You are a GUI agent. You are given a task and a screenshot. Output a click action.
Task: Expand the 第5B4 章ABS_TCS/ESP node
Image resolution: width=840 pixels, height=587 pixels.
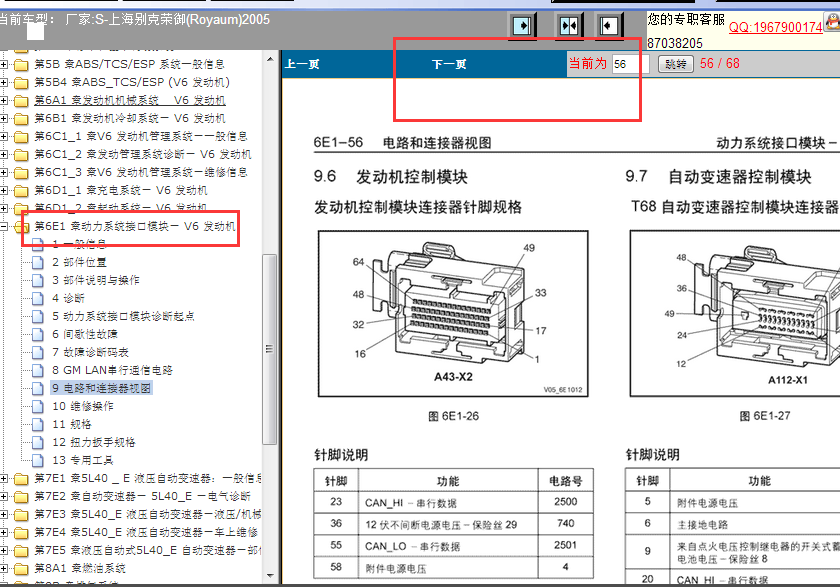4,82
